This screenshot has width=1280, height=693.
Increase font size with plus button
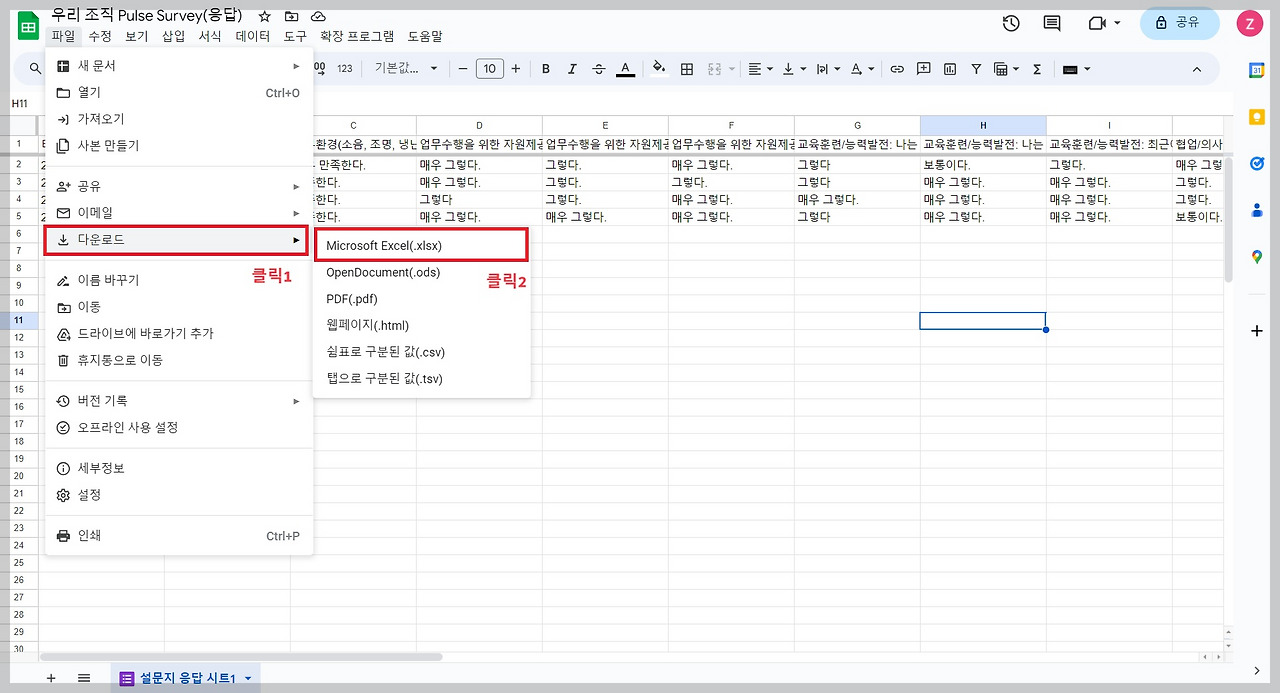pyautogui.click(x=516, y=69)
